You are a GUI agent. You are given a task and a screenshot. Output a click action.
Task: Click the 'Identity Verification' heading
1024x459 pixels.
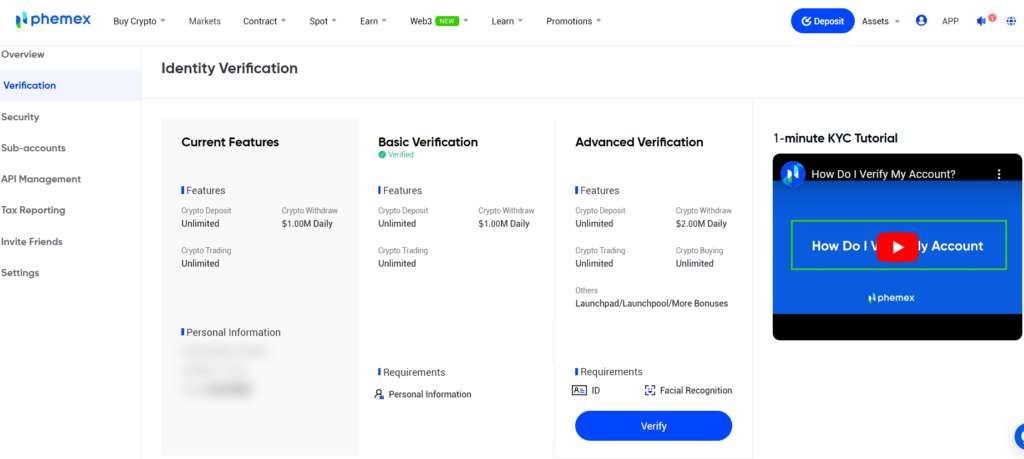(x=229, y=68)
